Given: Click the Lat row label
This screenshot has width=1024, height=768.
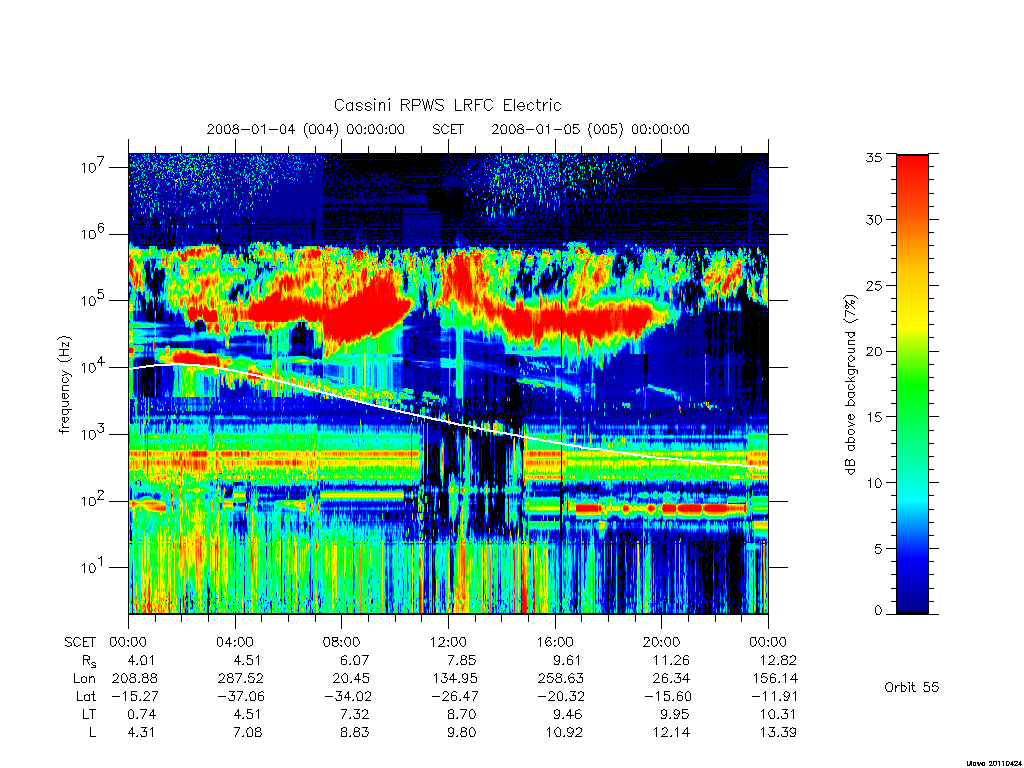Looking at the screenshot, I should click(86, 696).
